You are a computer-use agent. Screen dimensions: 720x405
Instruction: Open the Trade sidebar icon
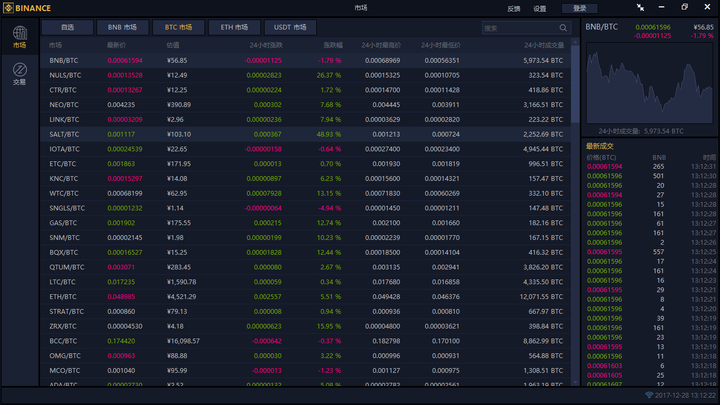20,74
